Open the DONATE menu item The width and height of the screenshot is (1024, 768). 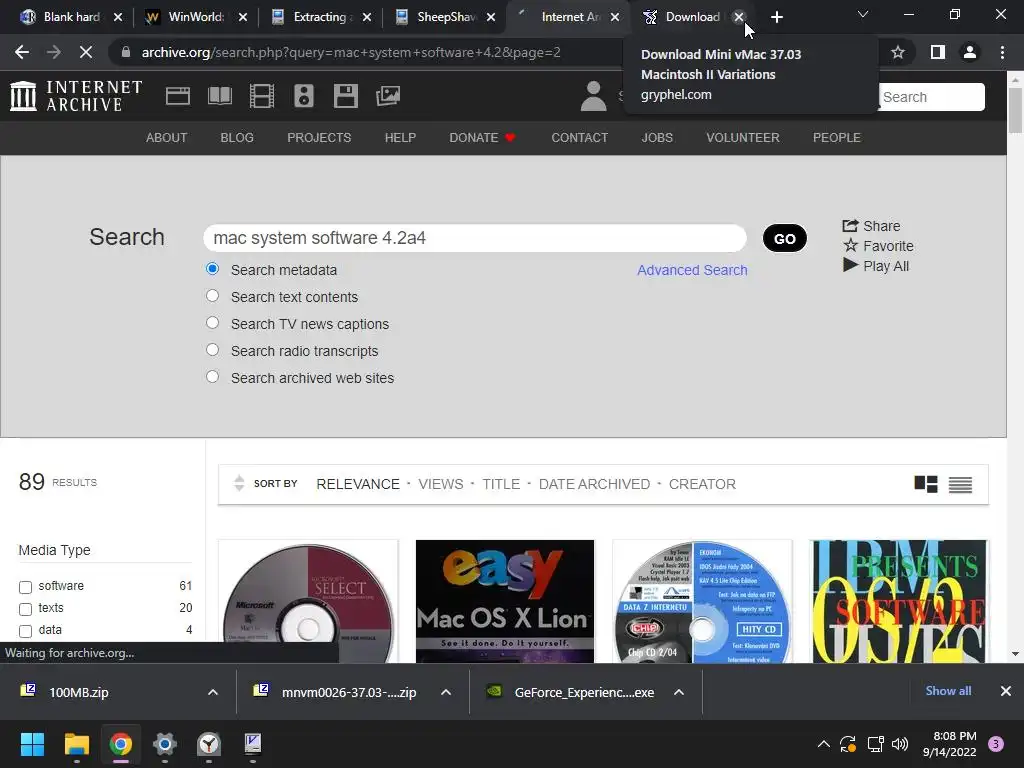(x=482, y=138)
